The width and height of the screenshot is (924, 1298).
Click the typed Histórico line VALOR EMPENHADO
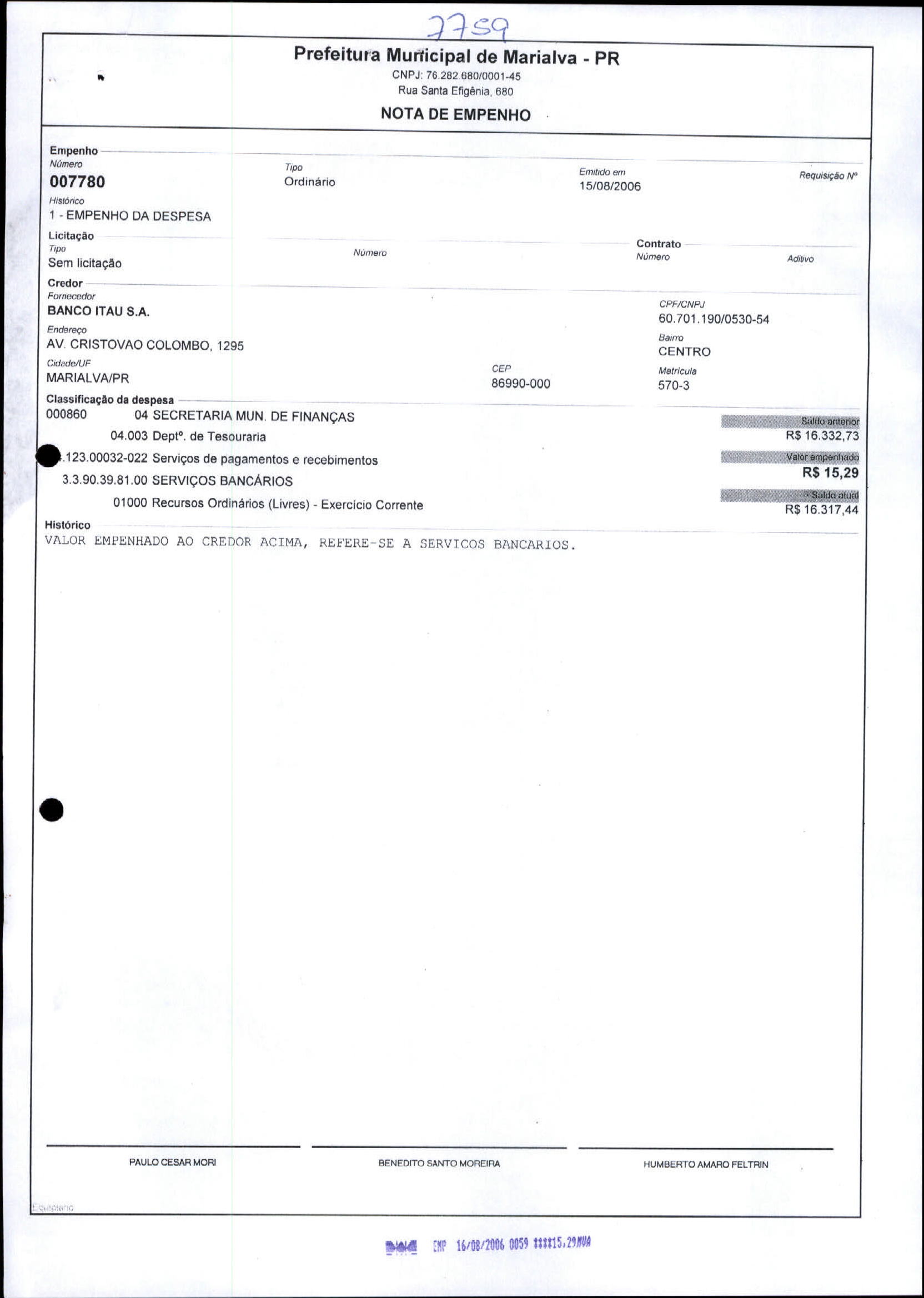310,543
